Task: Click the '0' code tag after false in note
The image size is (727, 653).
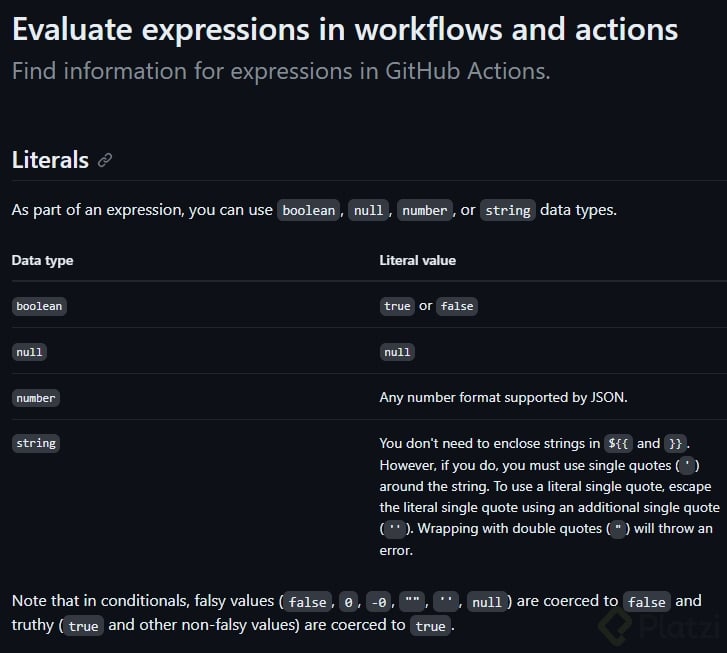Action: coord(346,602)
